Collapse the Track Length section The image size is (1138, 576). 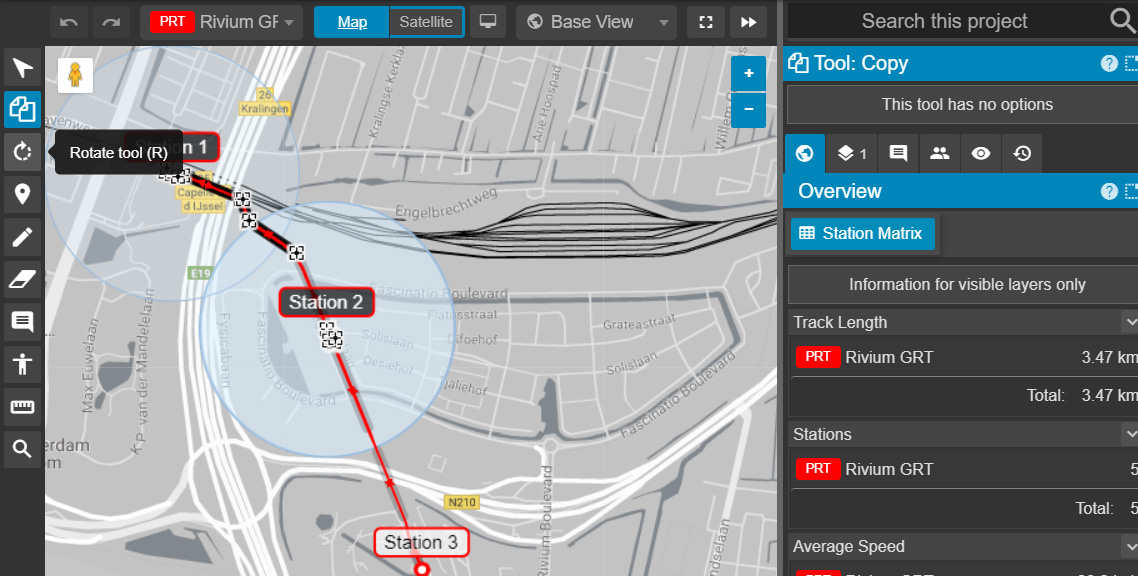[x=1129, y=321]
